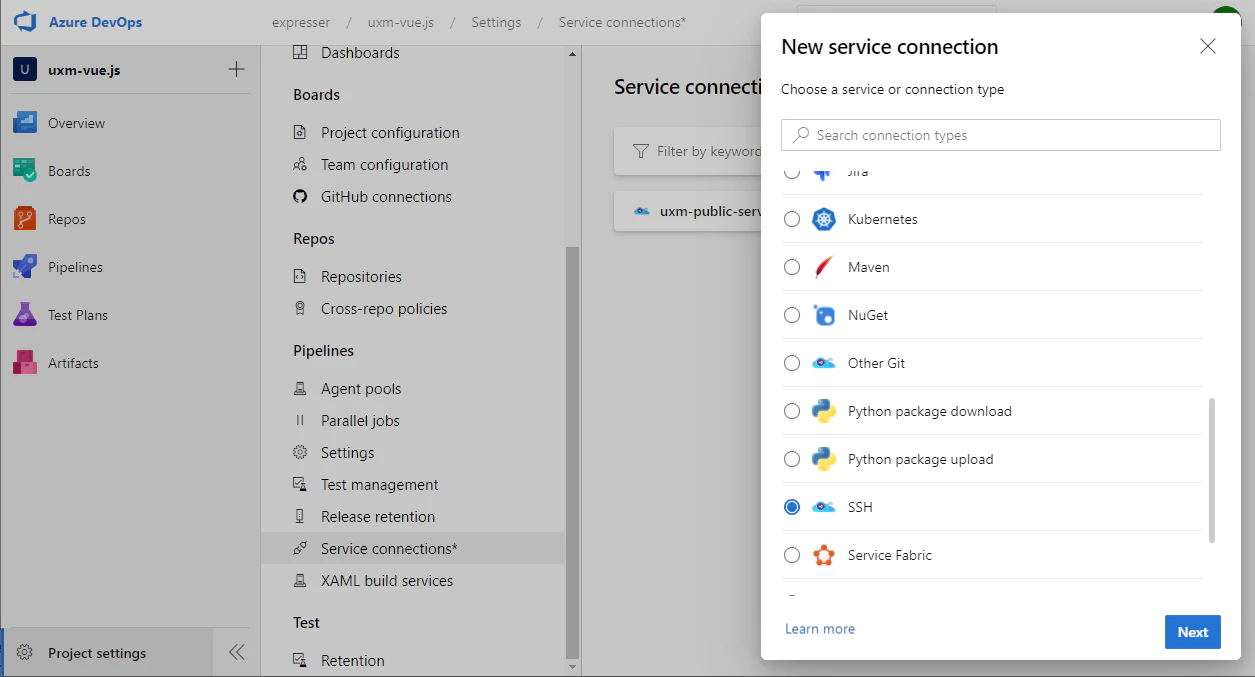Click the Service Fabric logo icon
1255x677 pixels.
(x=824, y=555)
